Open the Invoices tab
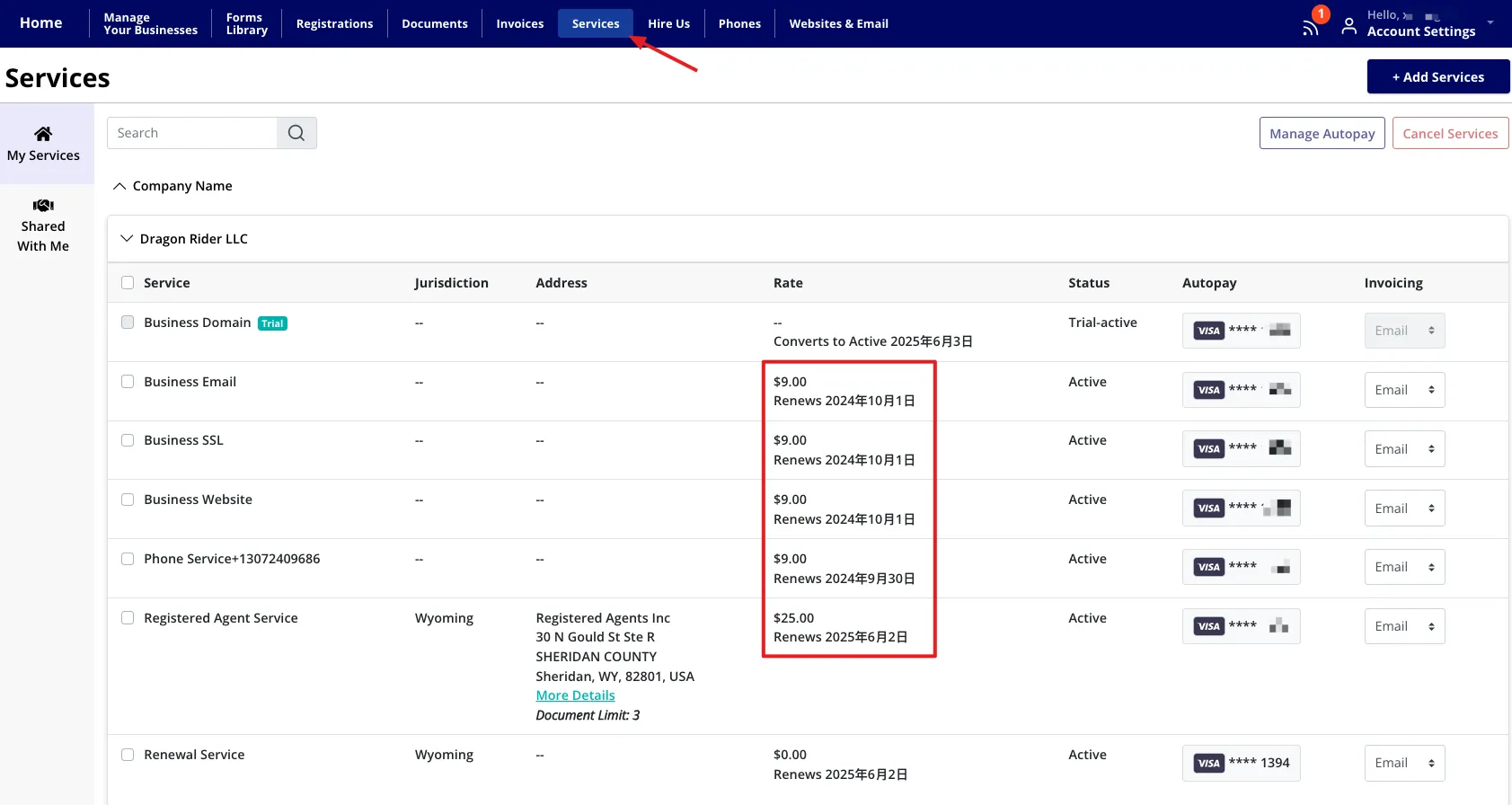 519,23
